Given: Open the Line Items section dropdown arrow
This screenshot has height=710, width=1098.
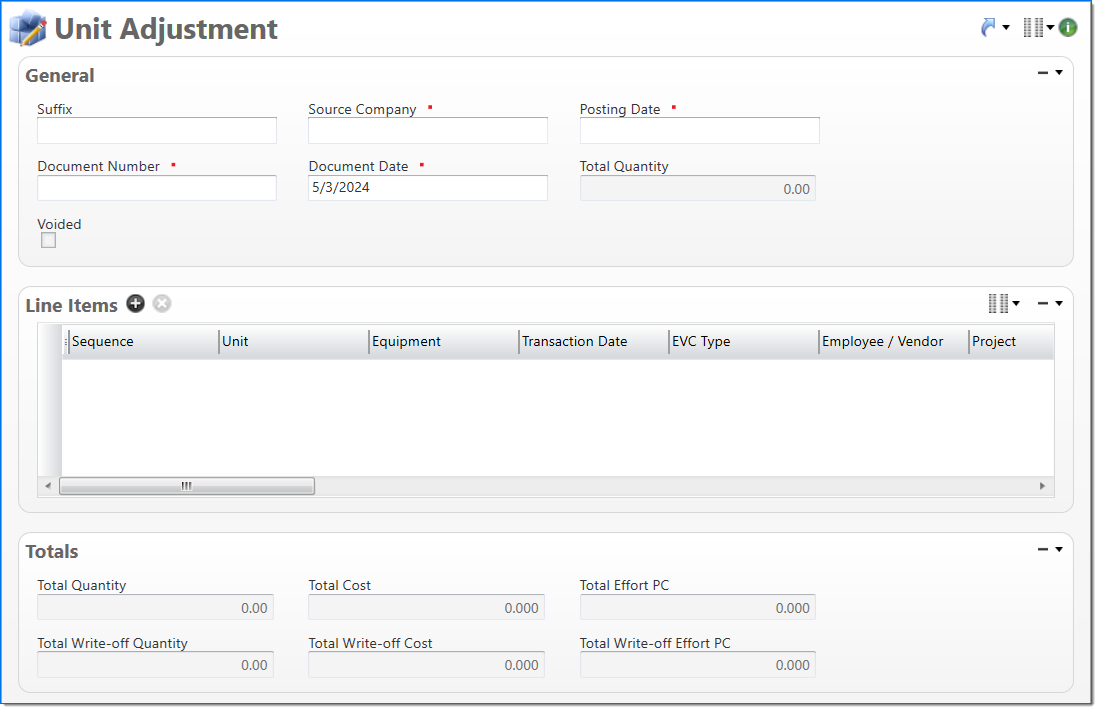Looking at the screenshot, I should coord(1059,303).
